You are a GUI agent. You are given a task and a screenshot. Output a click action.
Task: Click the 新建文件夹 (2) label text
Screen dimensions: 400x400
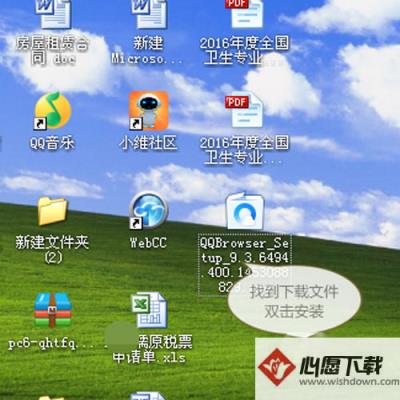click(x=52, y=249)
